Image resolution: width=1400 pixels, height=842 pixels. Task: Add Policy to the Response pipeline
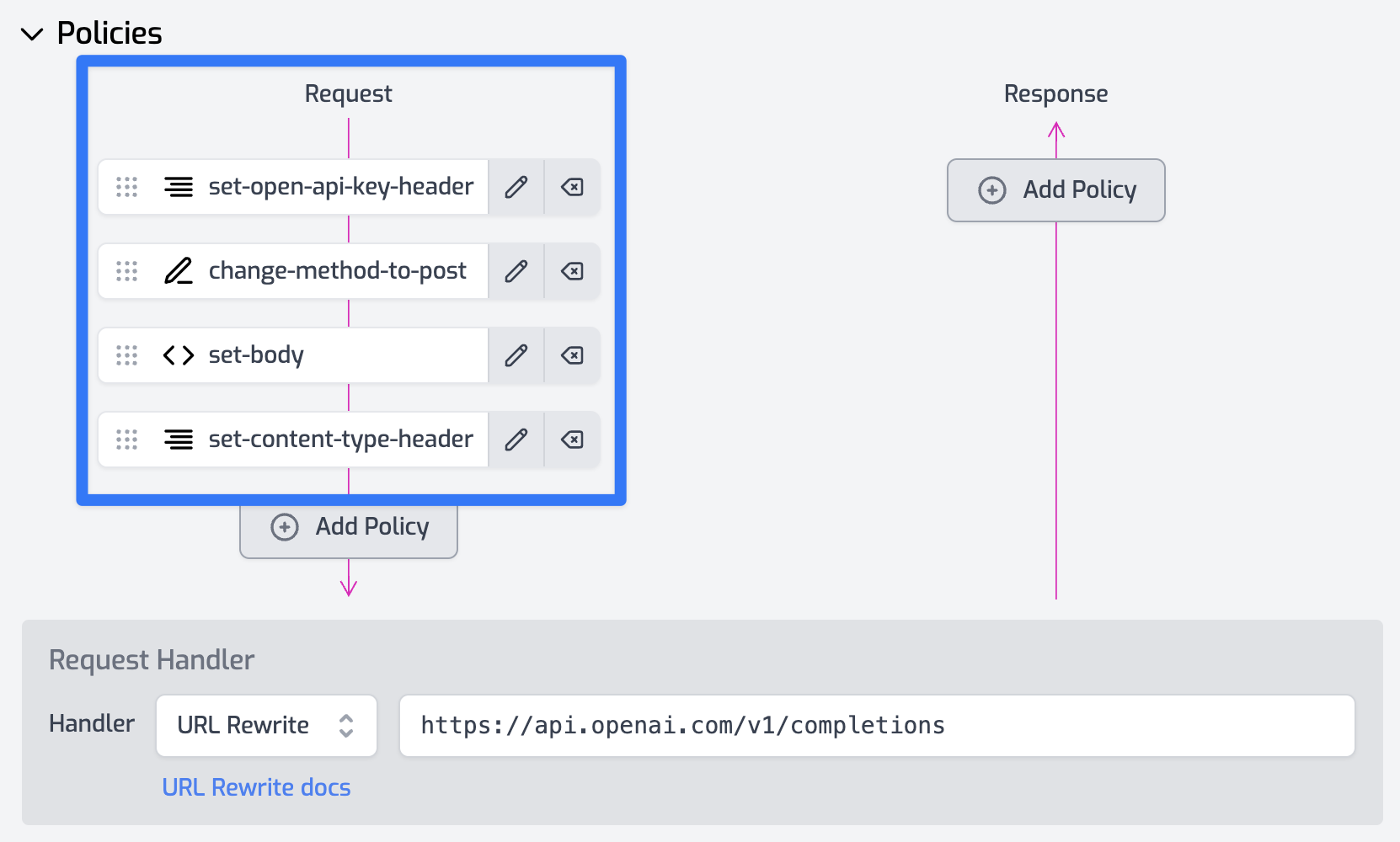(x=1056, y=190)
